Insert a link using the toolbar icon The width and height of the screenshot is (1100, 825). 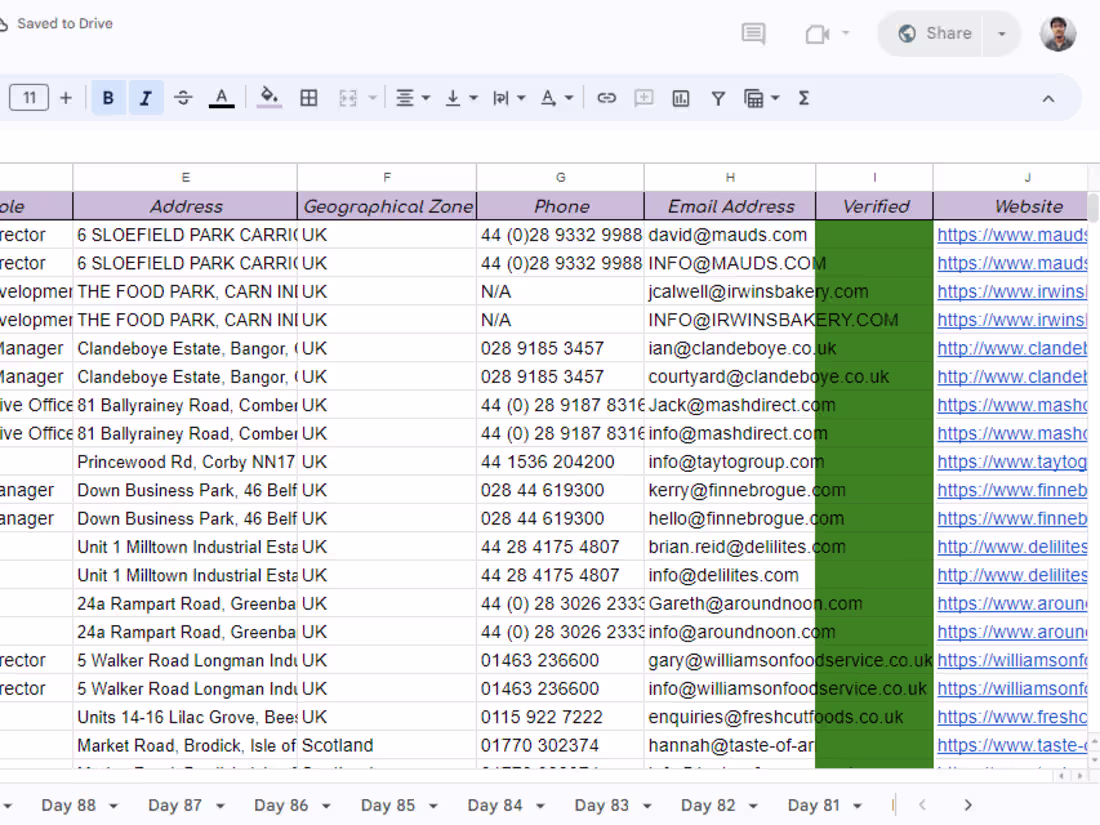click(x=606, y=97)
